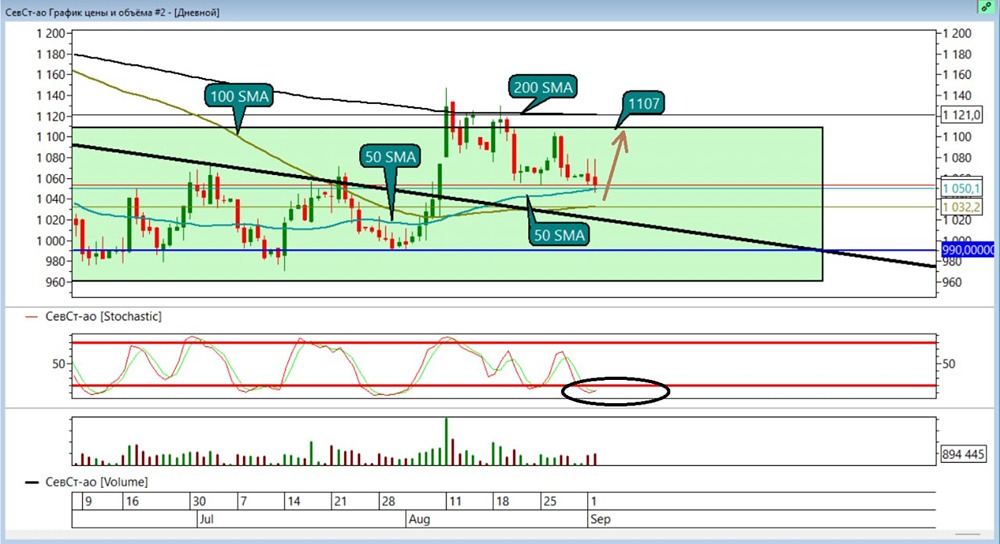The image size is (1000, 544).
Task: Click the green chain-link anchor icon
Action: click(986, 7)
